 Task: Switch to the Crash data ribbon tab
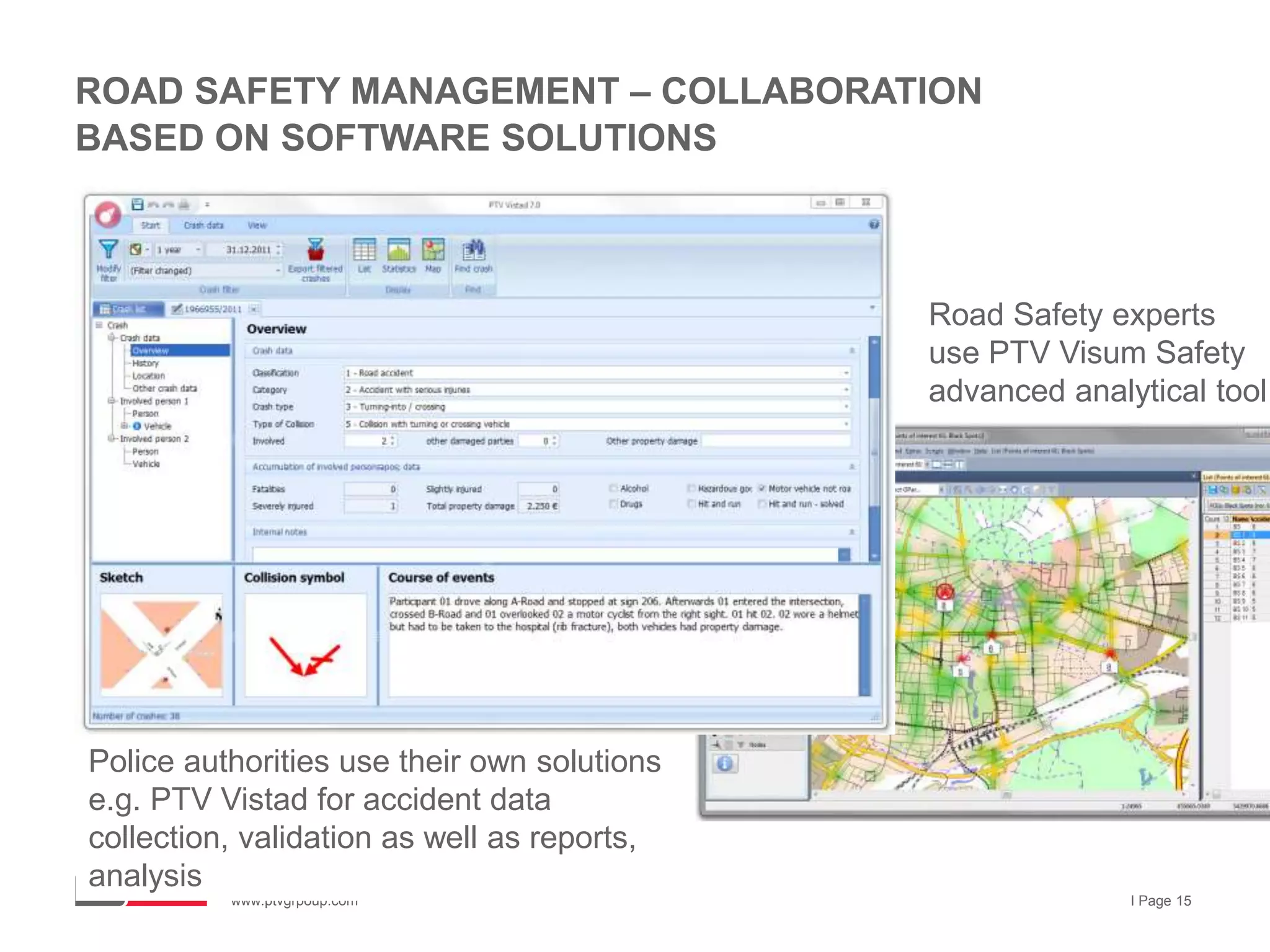click(203, 225)
